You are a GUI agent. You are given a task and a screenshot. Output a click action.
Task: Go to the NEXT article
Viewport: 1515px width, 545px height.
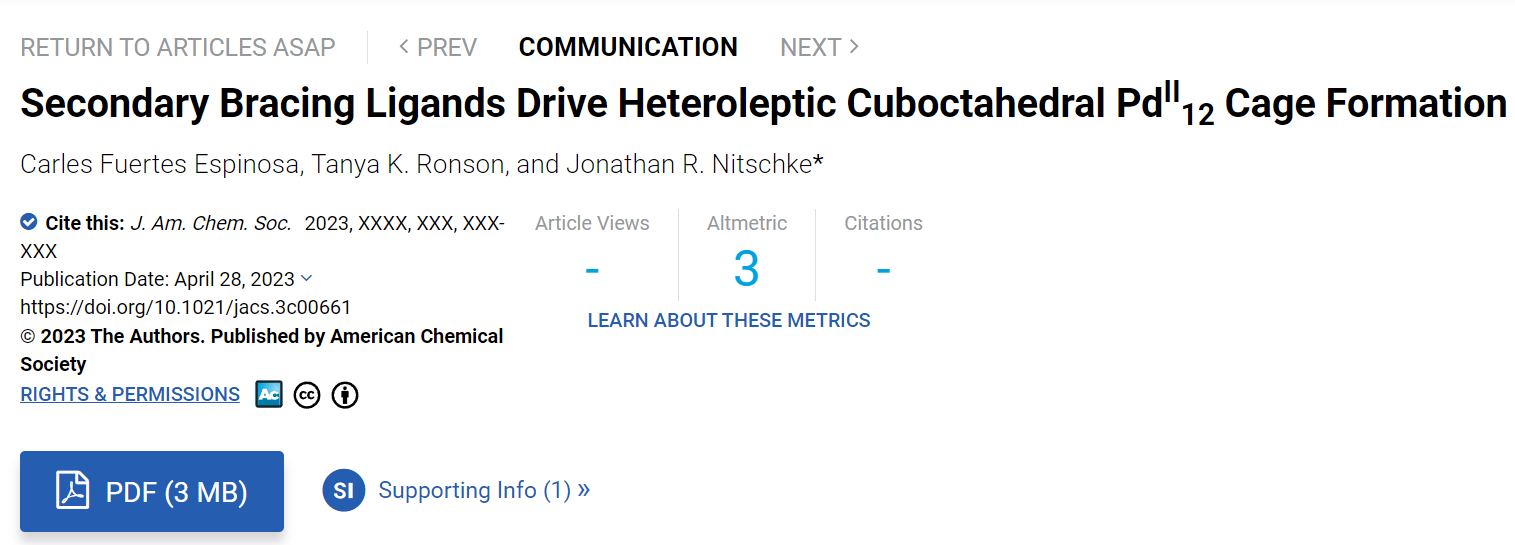820,47
